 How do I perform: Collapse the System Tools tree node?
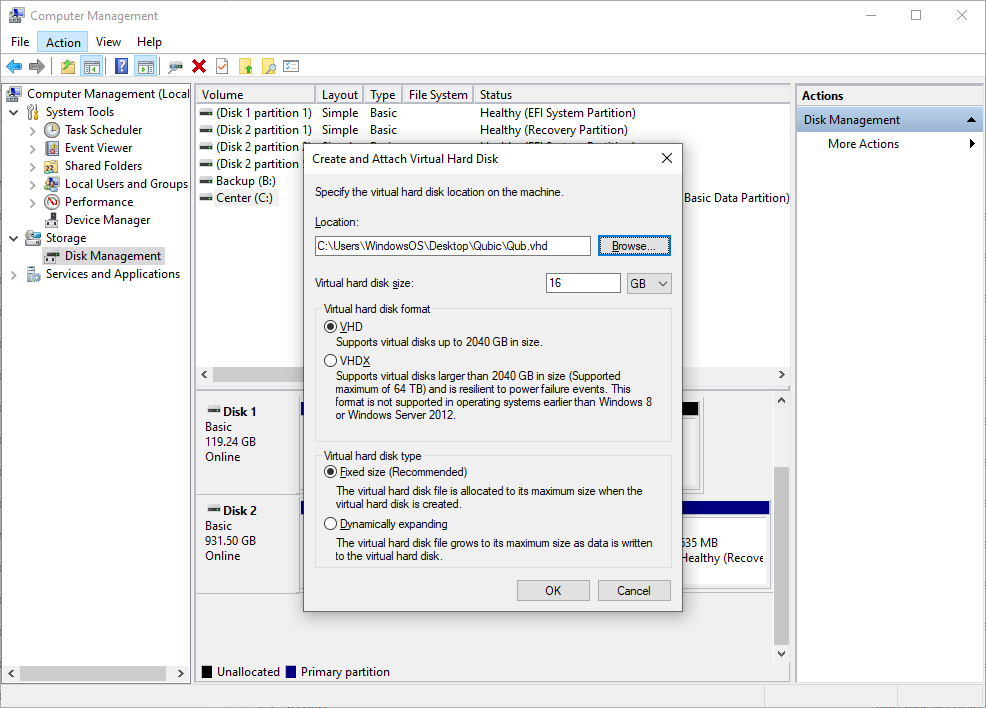point(14,113)
